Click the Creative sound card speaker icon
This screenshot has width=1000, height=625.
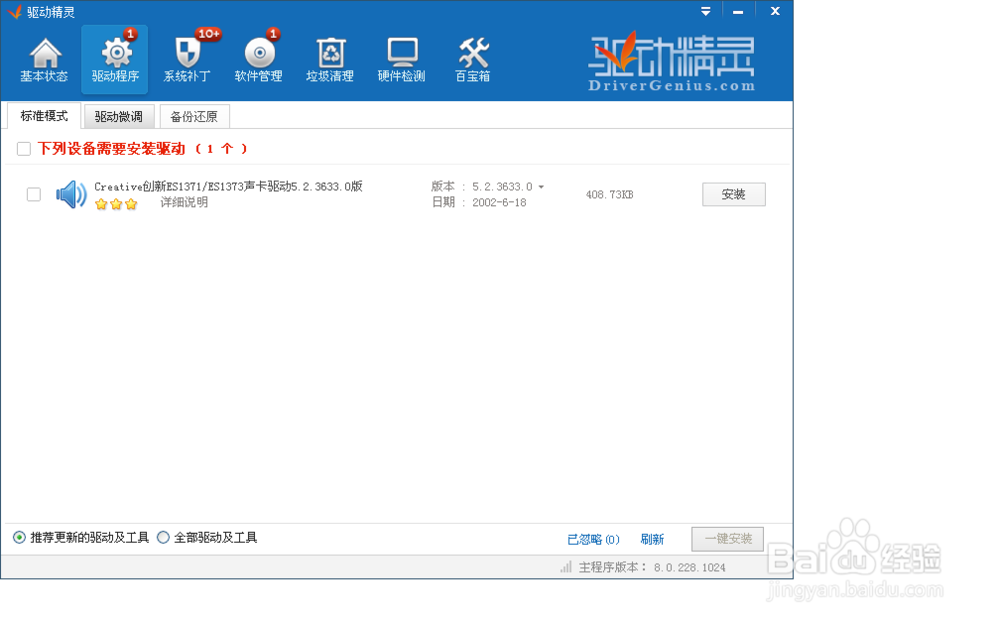70,195
